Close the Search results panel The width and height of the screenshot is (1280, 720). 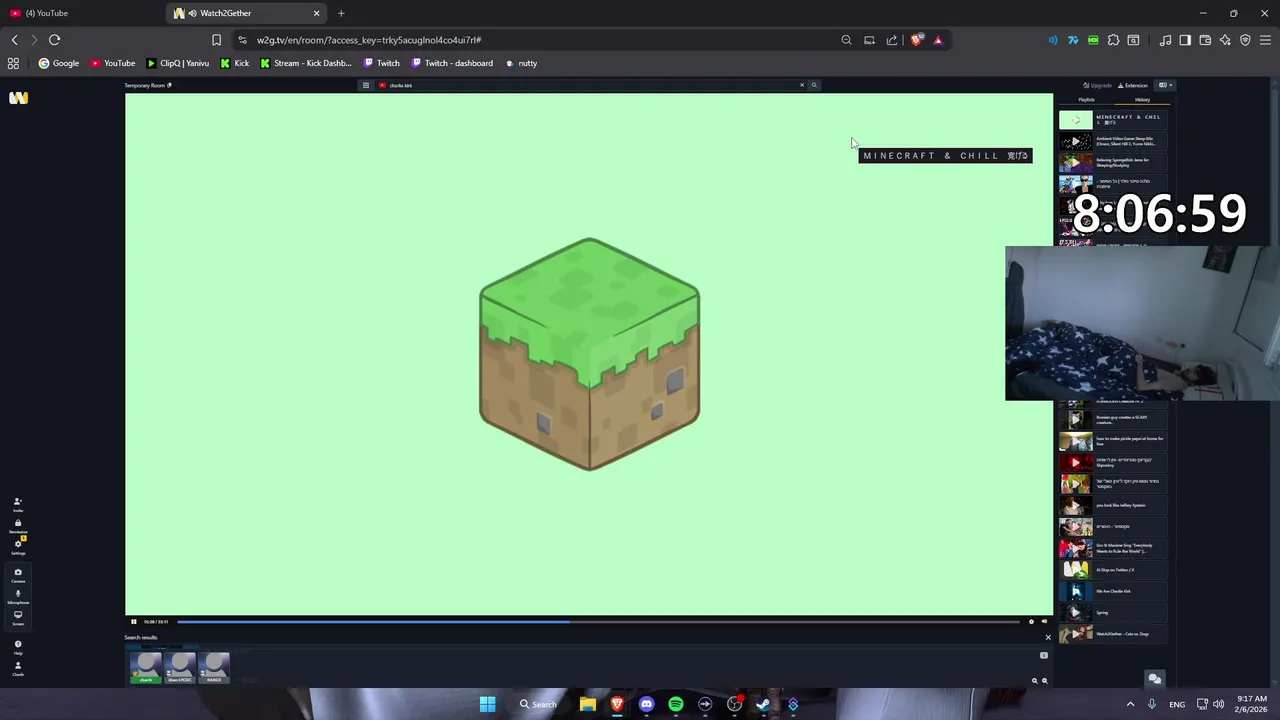[x=1048, y=637]
